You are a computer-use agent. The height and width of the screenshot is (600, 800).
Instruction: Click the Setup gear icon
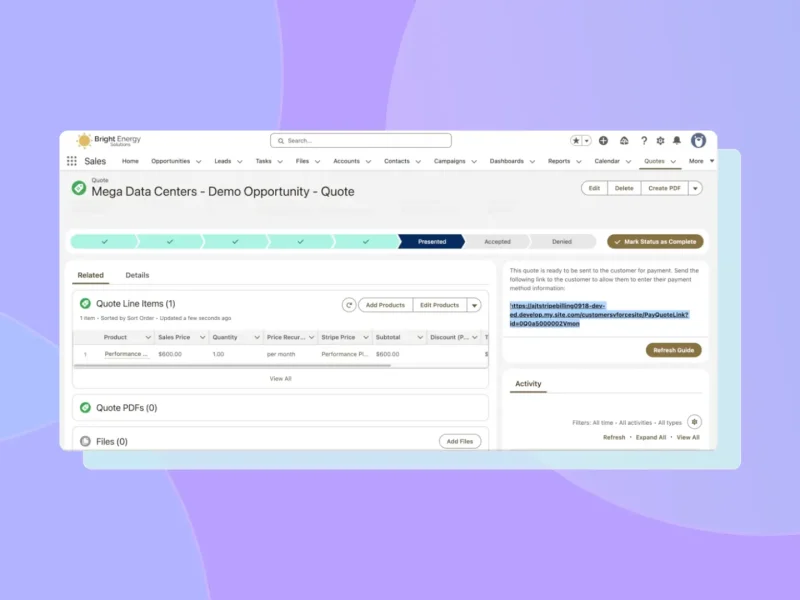point(660,142)
